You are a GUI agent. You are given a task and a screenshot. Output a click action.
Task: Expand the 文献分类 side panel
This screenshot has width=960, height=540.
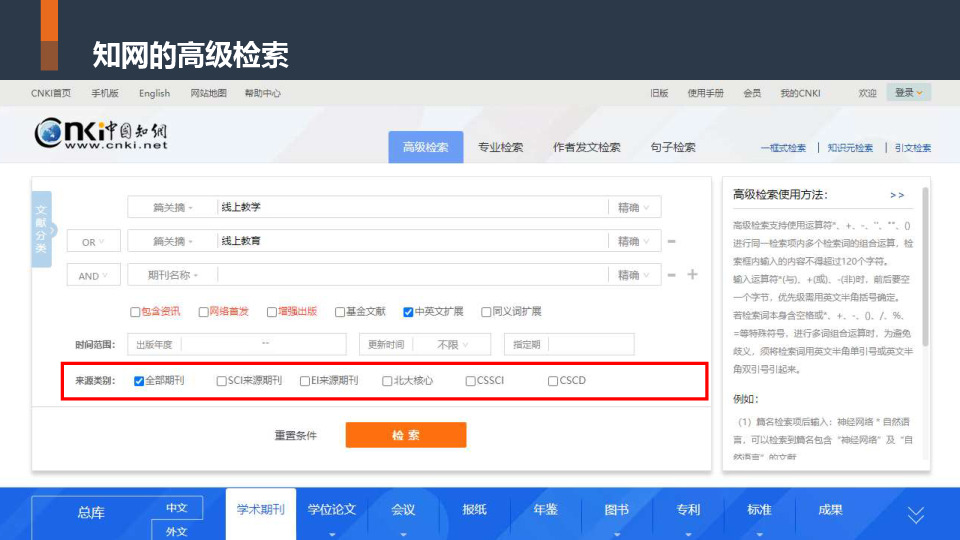tap(42, 230)
